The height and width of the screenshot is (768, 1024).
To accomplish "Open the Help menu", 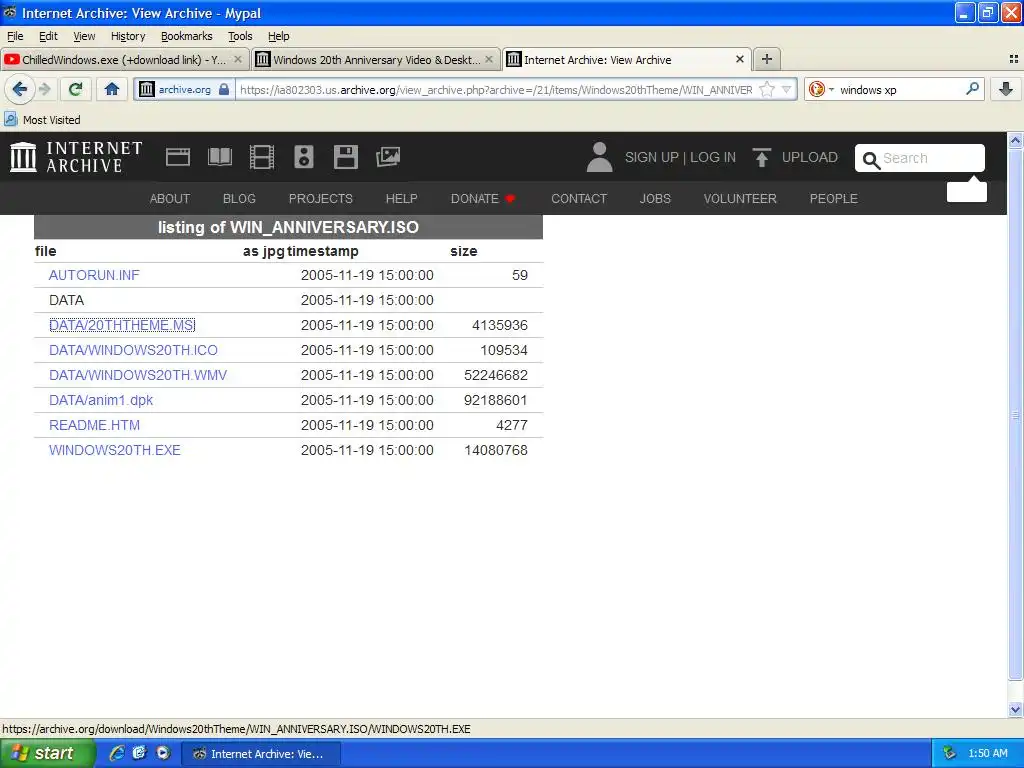I will 279,36.
